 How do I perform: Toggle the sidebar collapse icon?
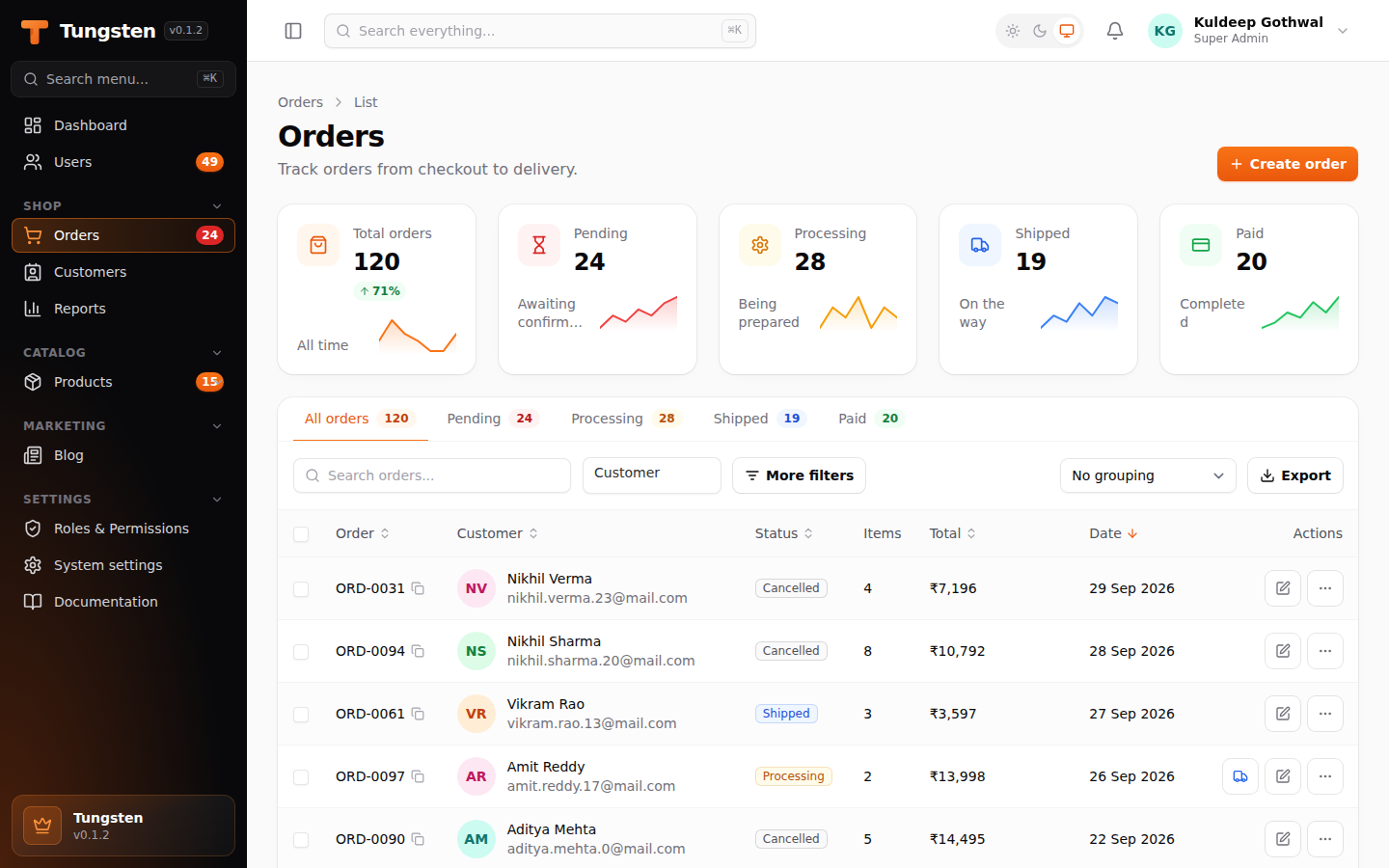[293, 31]
